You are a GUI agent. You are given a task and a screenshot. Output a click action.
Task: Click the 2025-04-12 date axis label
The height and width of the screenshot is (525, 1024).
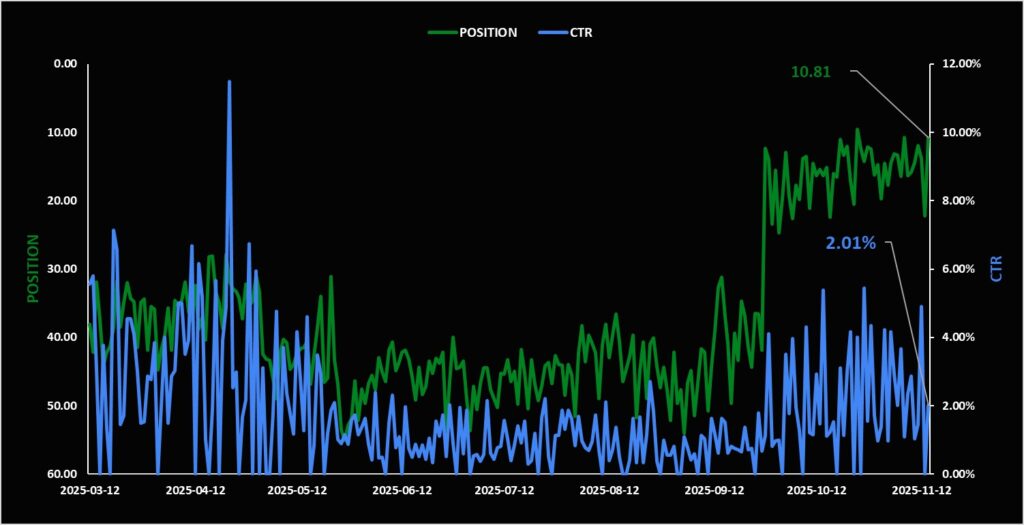coord(194,491)
